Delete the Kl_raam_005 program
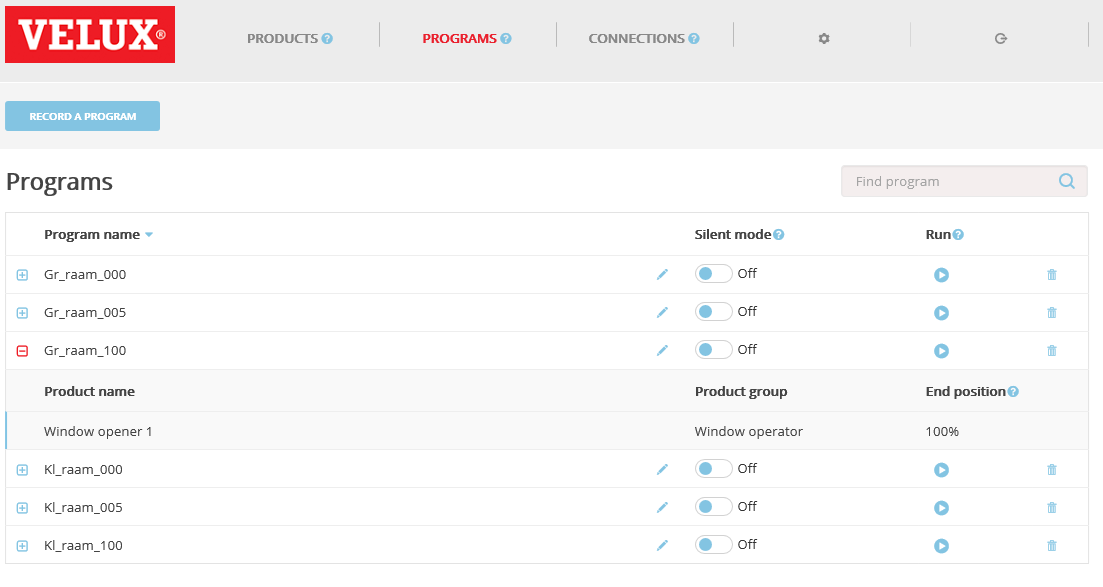 click(1051, 508)
